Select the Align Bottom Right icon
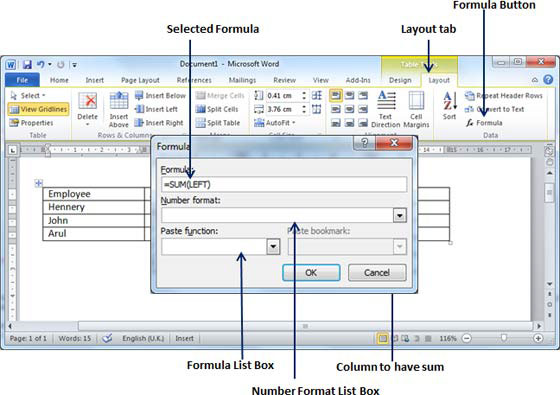Viewport: 560px width, 395px height. click(363, 123)
